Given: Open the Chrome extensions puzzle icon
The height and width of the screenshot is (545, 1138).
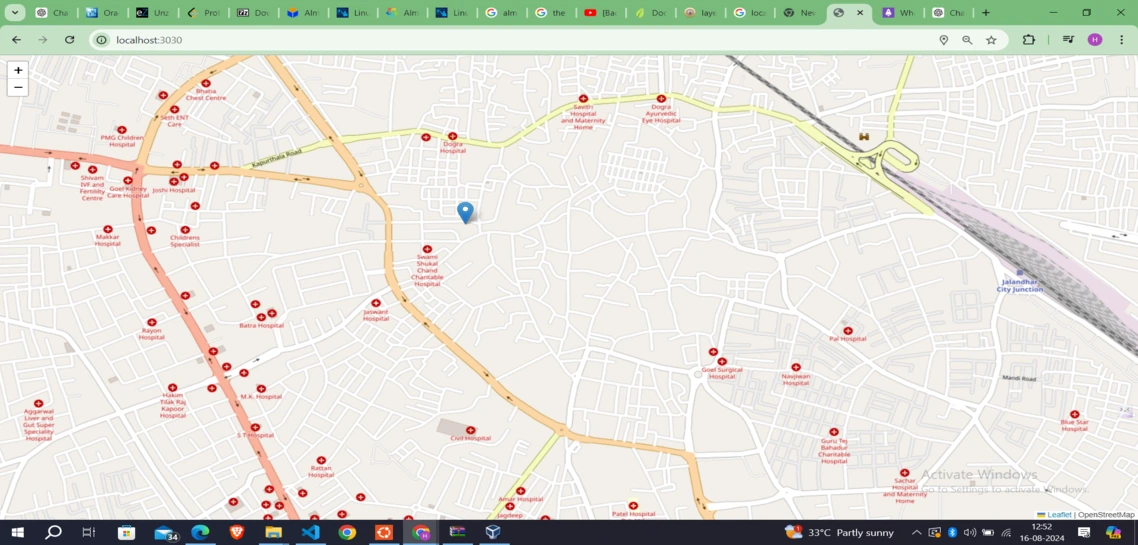Looking at the screenshot, I should pos(1028,40).
